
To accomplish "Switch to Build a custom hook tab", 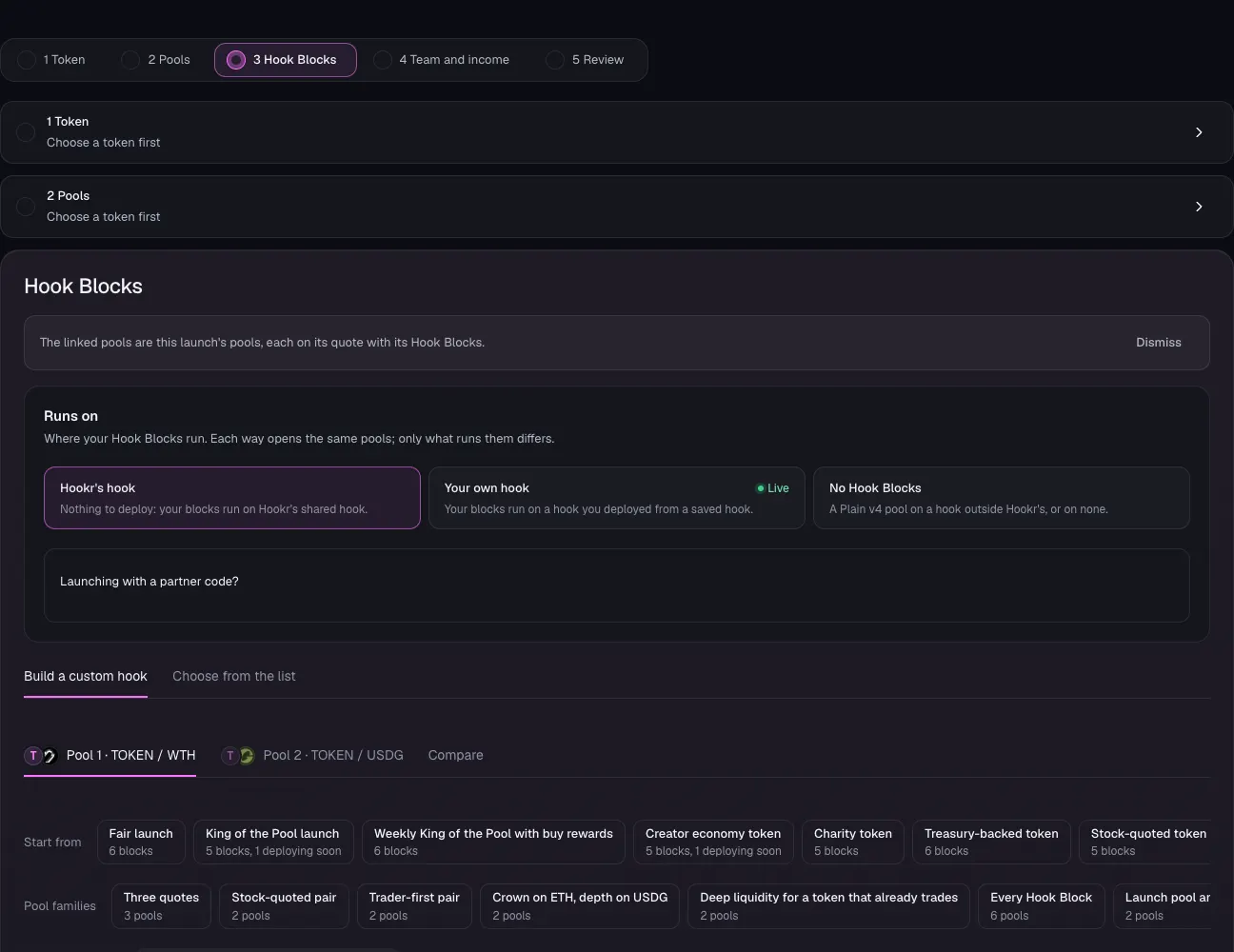I will (x=86, y=677).
